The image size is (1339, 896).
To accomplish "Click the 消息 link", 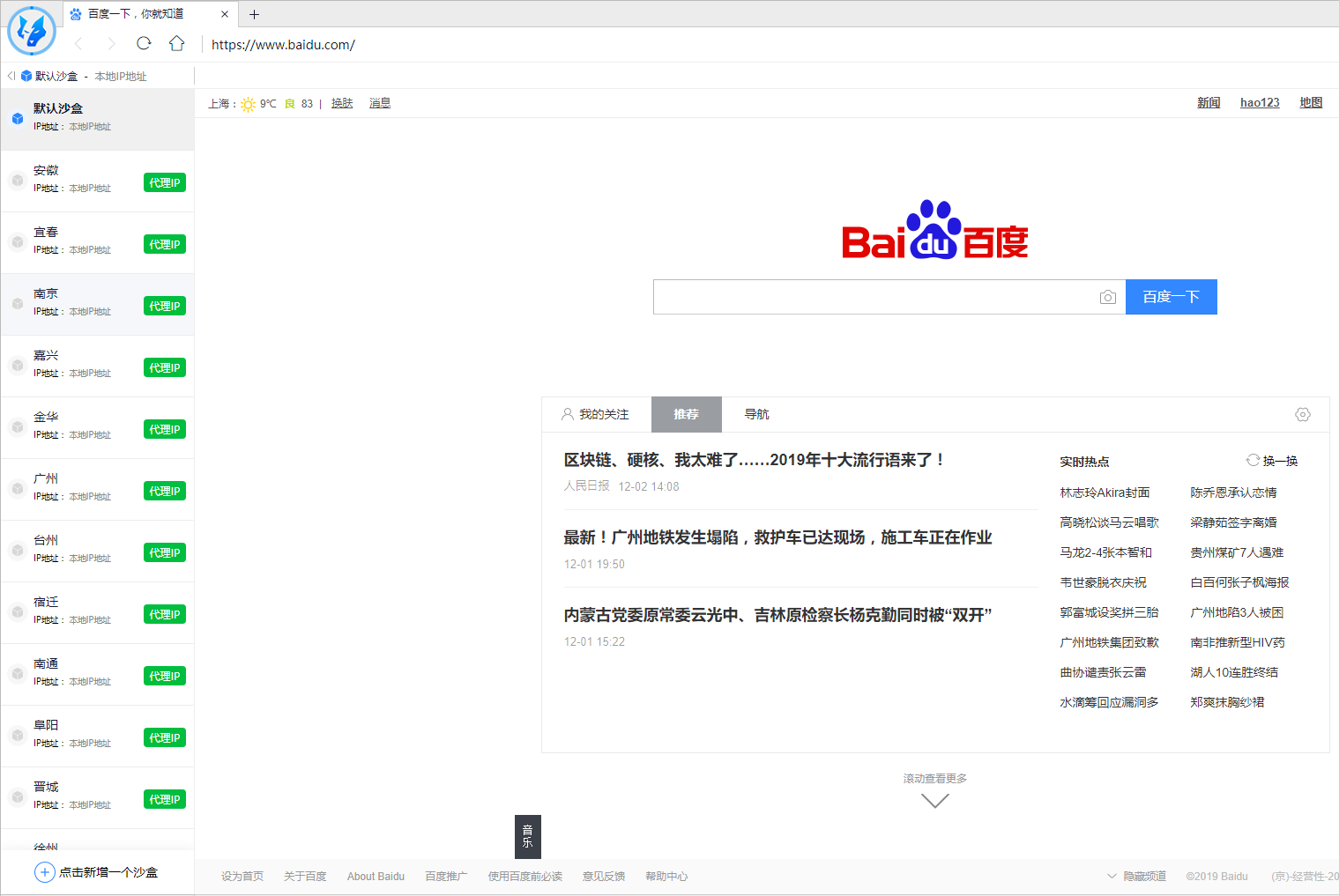I will 380,103.
